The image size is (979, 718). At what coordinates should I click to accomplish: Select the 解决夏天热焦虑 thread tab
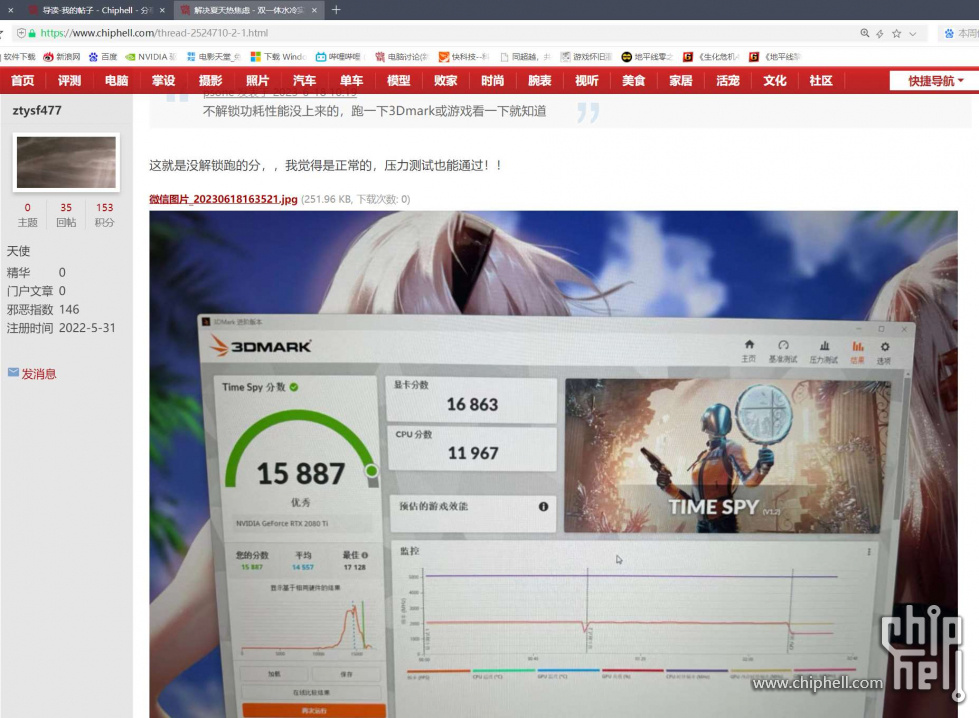point(248,10)
